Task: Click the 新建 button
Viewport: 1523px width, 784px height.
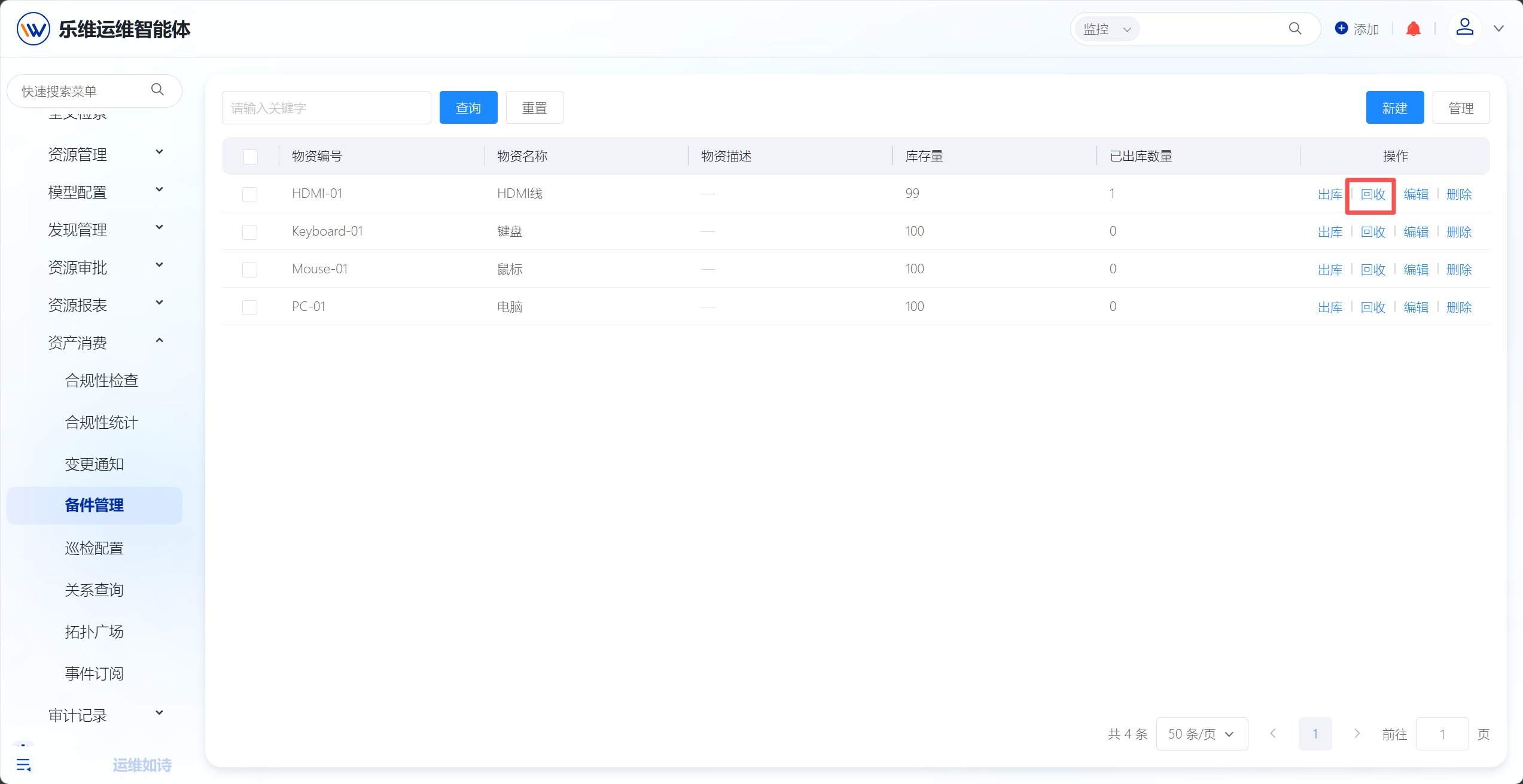Action: pos(1395,108)
